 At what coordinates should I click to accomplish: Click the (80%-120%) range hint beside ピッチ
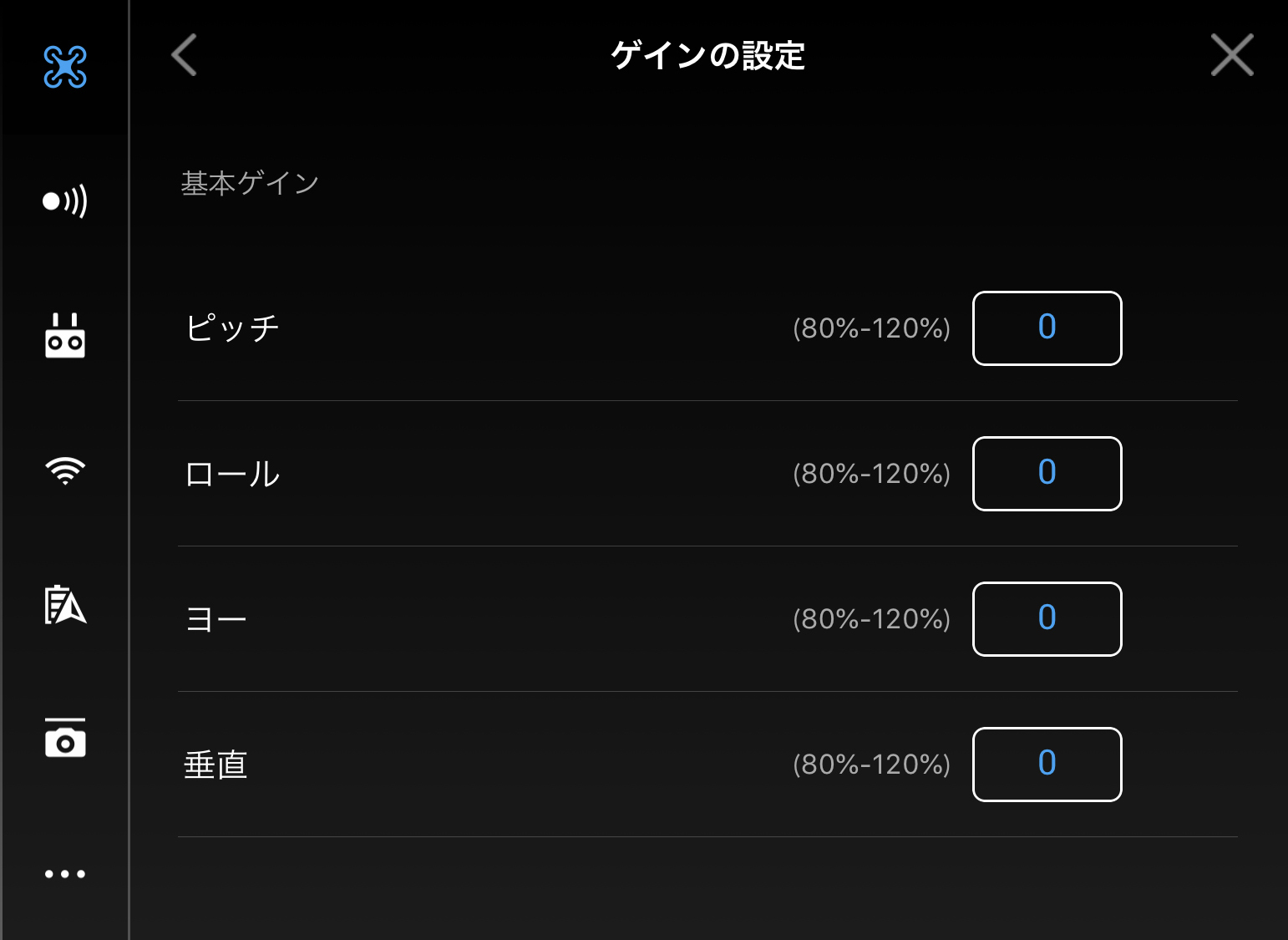[871, 328]
